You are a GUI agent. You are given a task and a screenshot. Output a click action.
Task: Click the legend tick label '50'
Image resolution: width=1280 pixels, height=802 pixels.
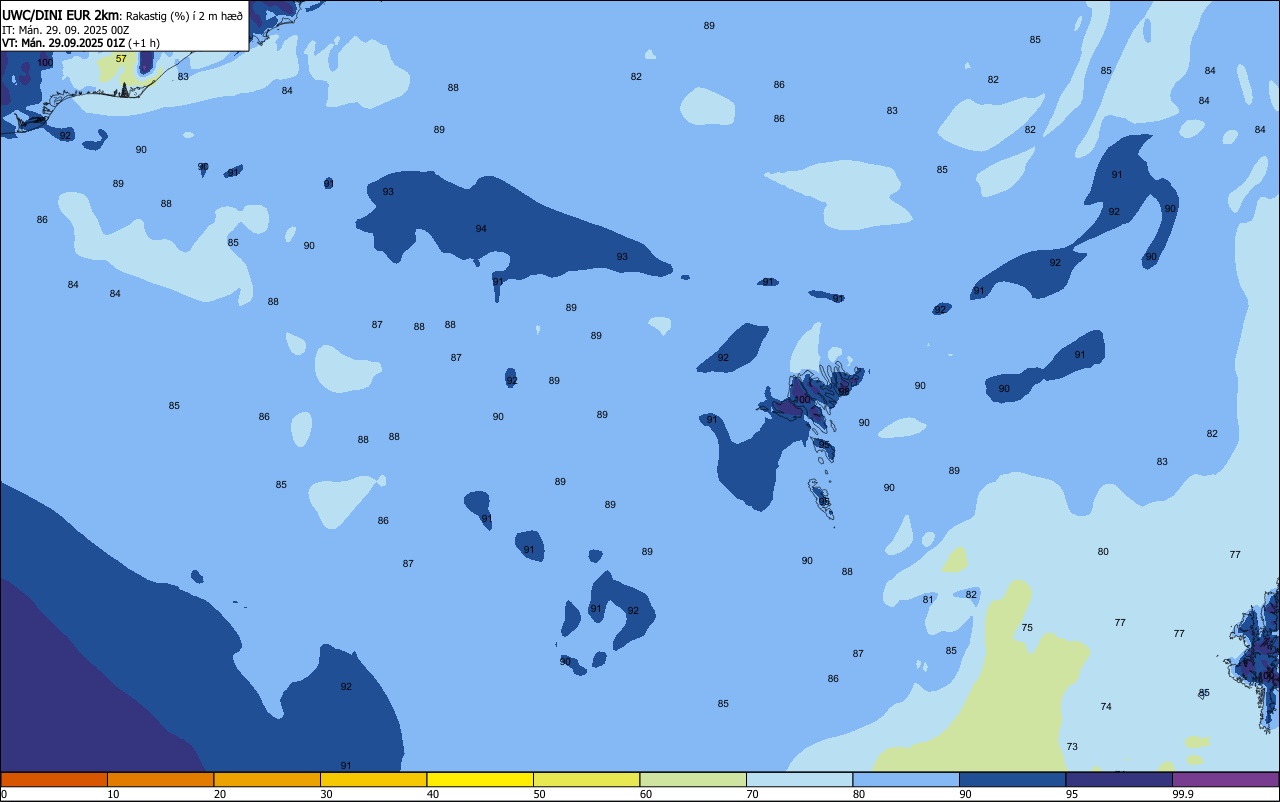[x=540, y=794]
